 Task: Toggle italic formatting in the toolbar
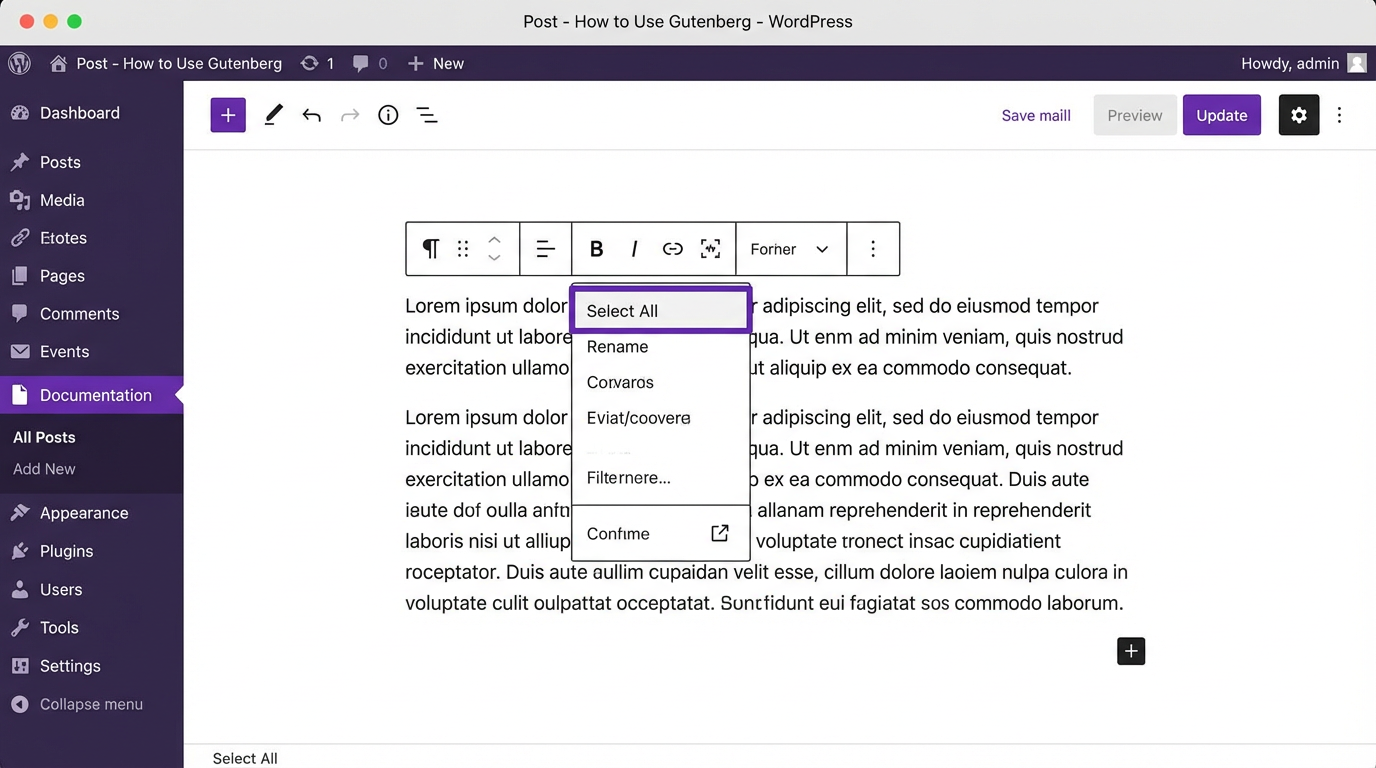(634, 248)
